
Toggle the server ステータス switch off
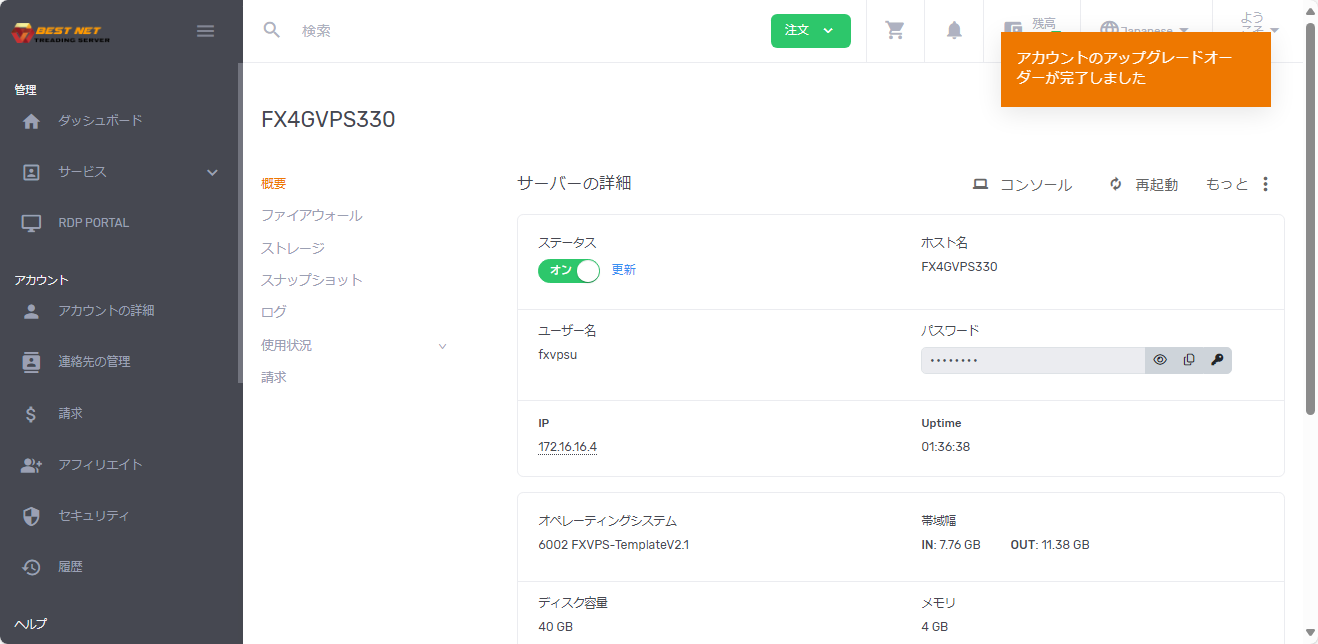[x=568, y=270]
